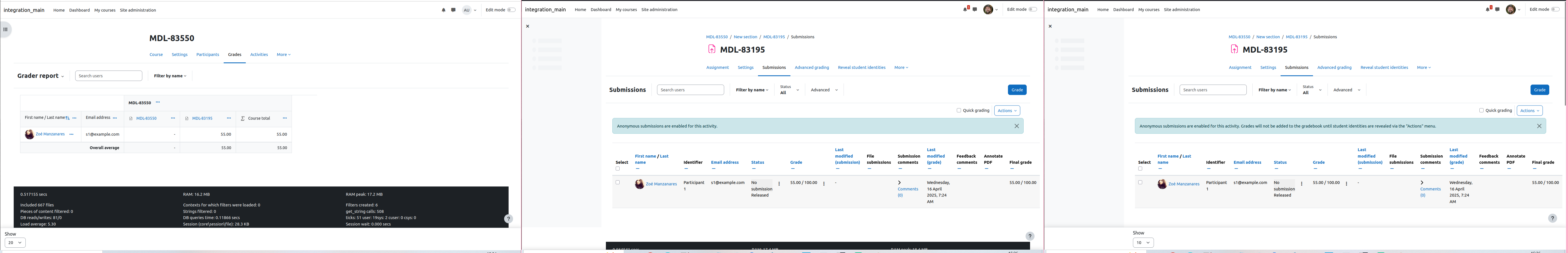Open Reveal student identities tab in right window

click(1384, 68)
